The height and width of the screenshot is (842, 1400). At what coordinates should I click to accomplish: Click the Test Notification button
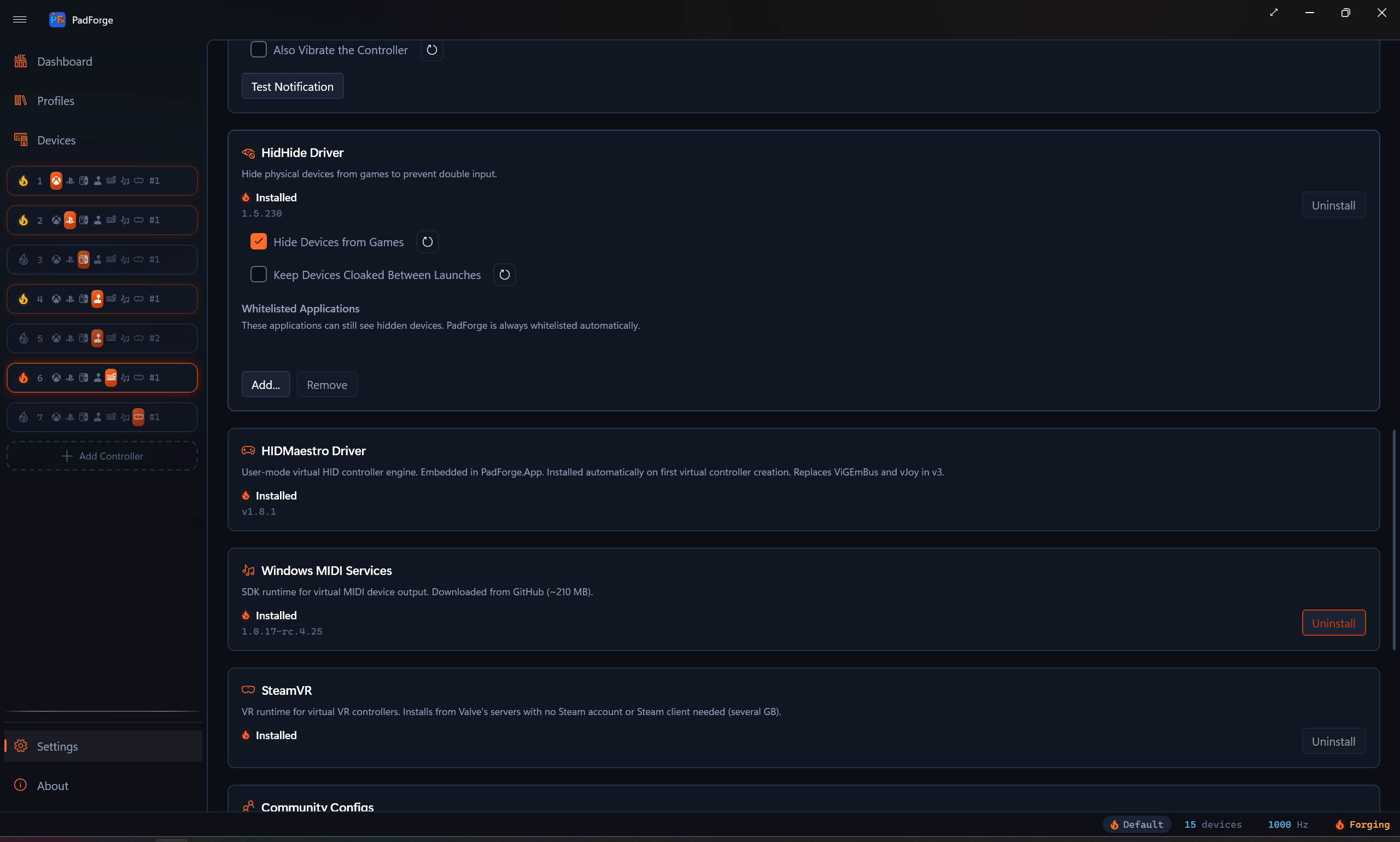pyautogui.click(x=293, y=86)
